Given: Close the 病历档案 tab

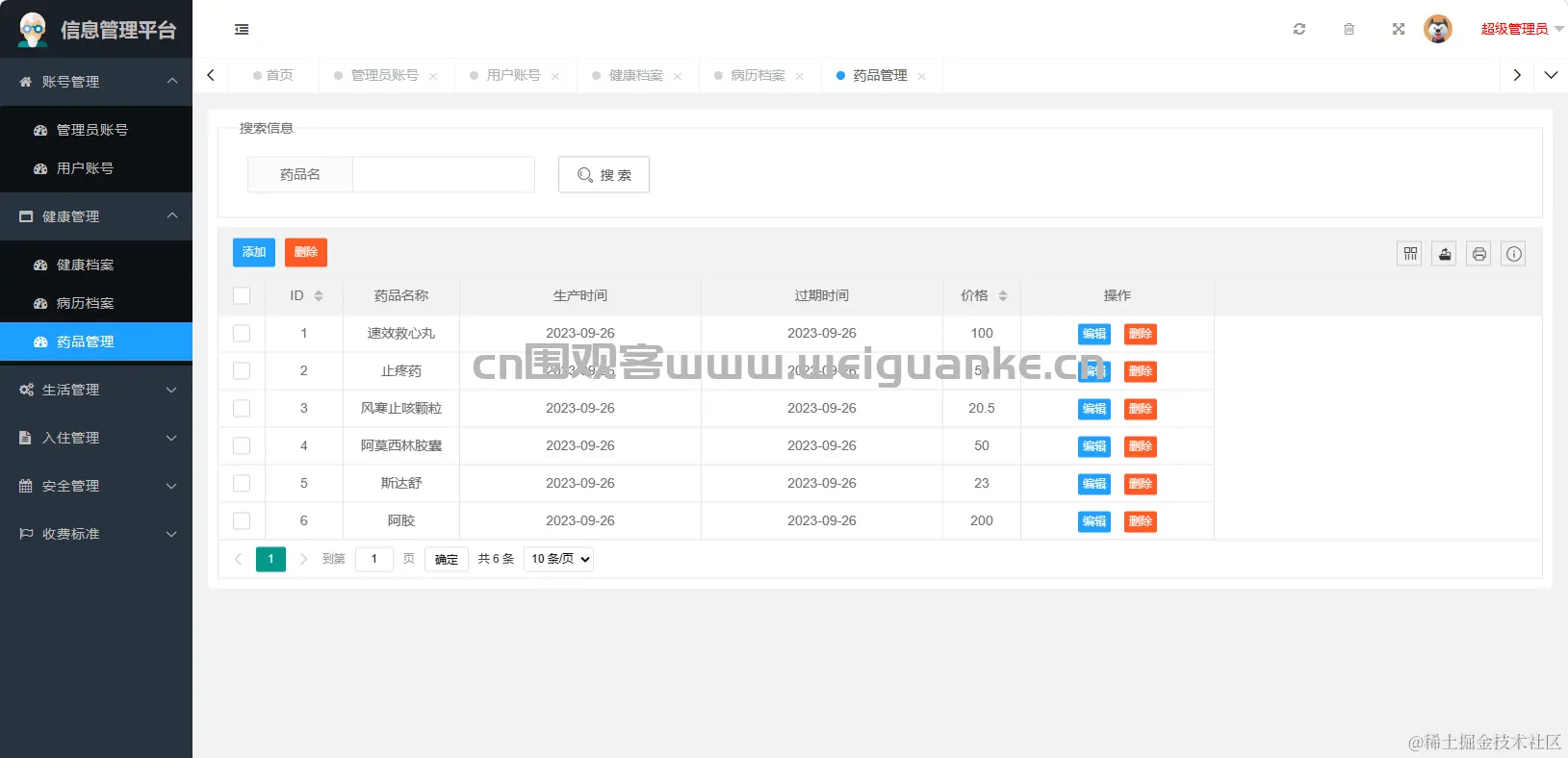Looking at the screenshot, I should coord(800,76).
